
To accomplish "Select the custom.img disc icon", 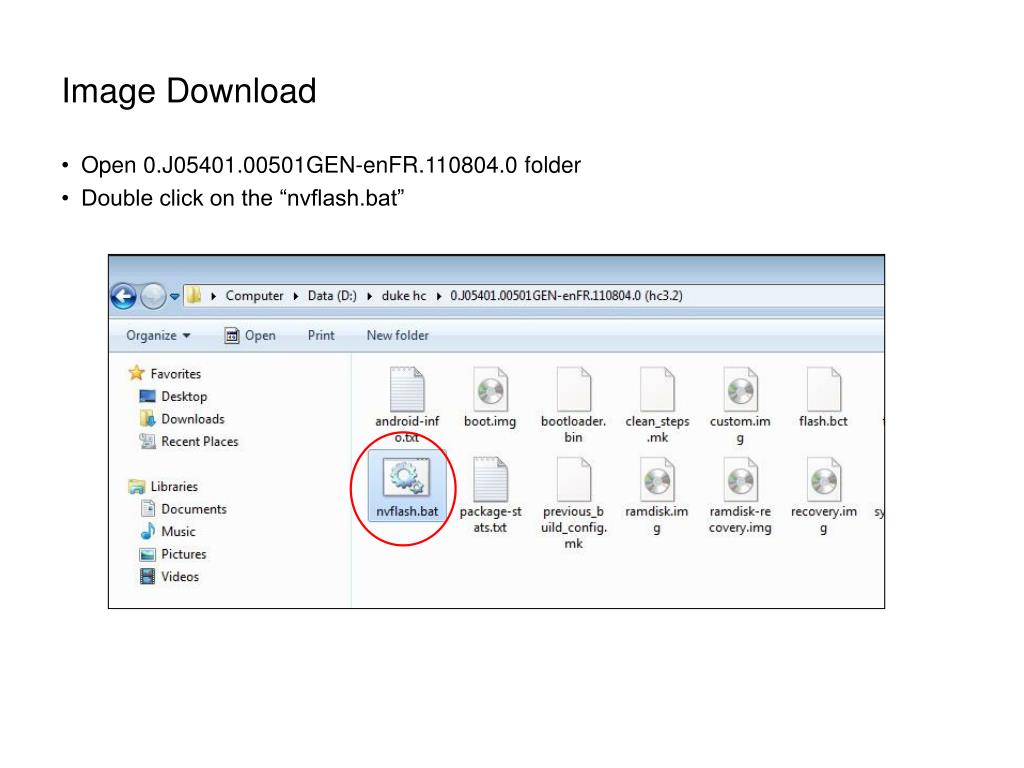I will [x=741, y=389].
